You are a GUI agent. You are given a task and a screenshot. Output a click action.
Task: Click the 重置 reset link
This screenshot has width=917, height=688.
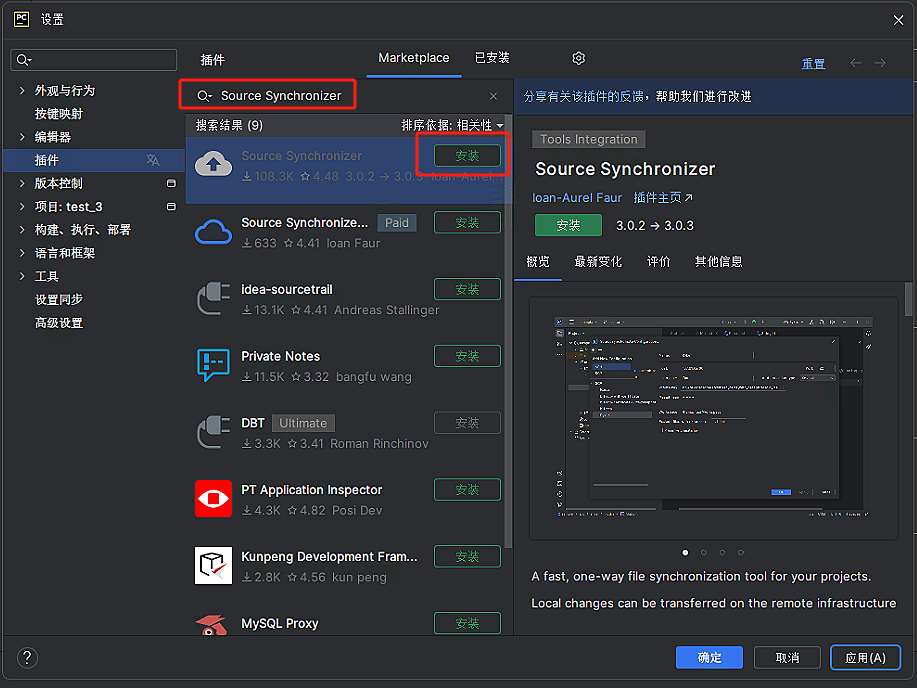pos(813,64)
